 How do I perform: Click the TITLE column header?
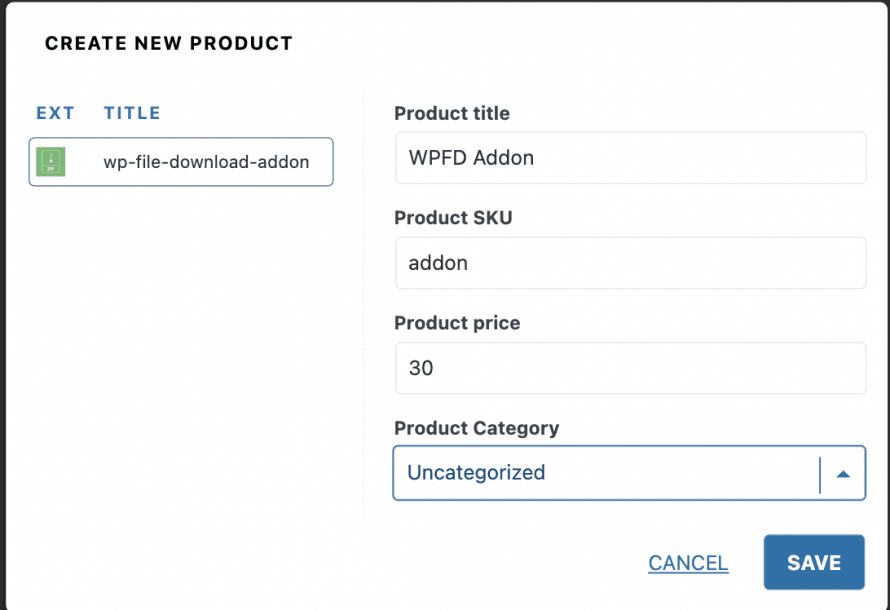tap(132, 113)
